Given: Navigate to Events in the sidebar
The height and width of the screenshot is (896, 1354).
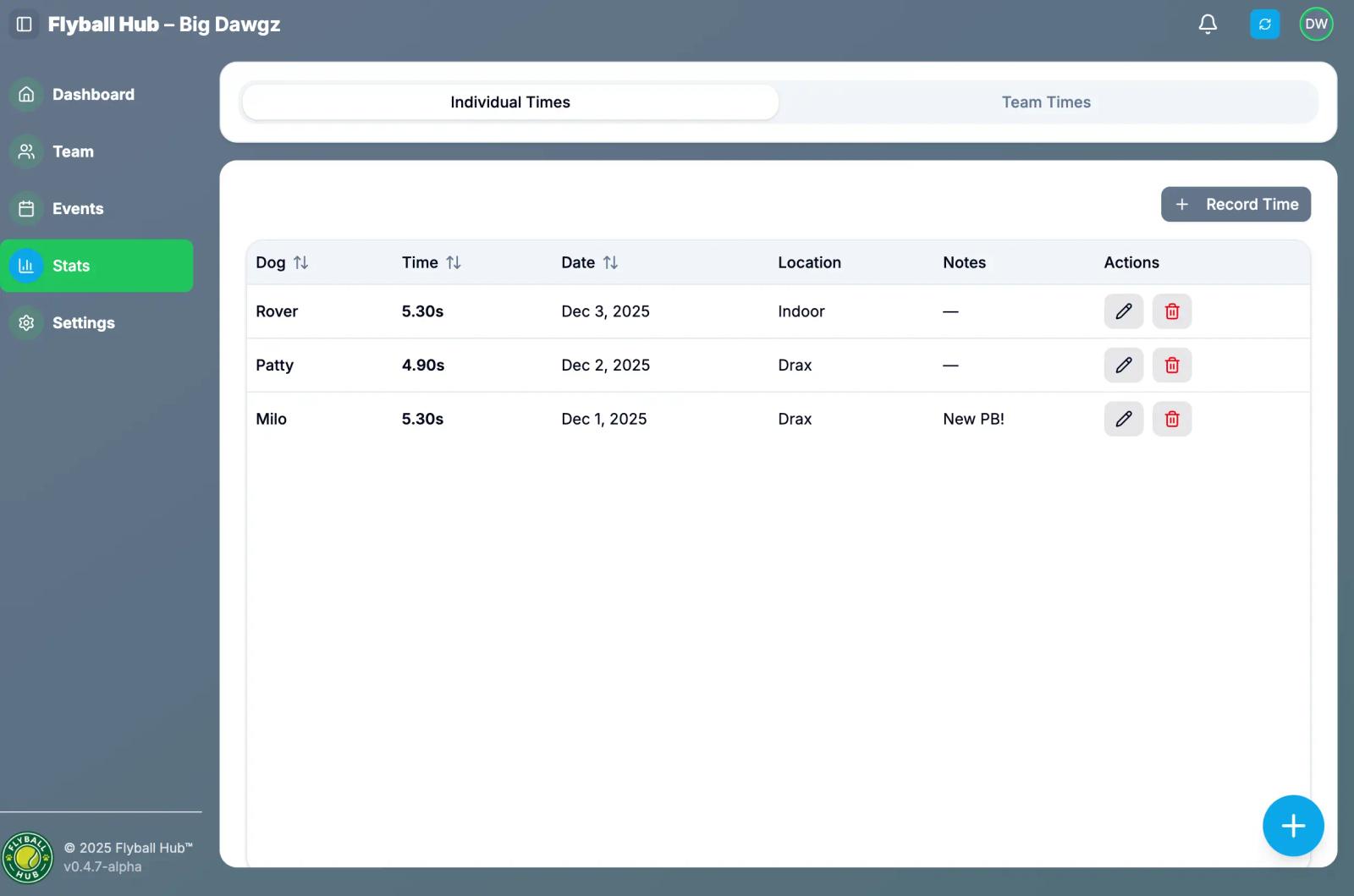Looking at the screenshot, I should (96, 209).
